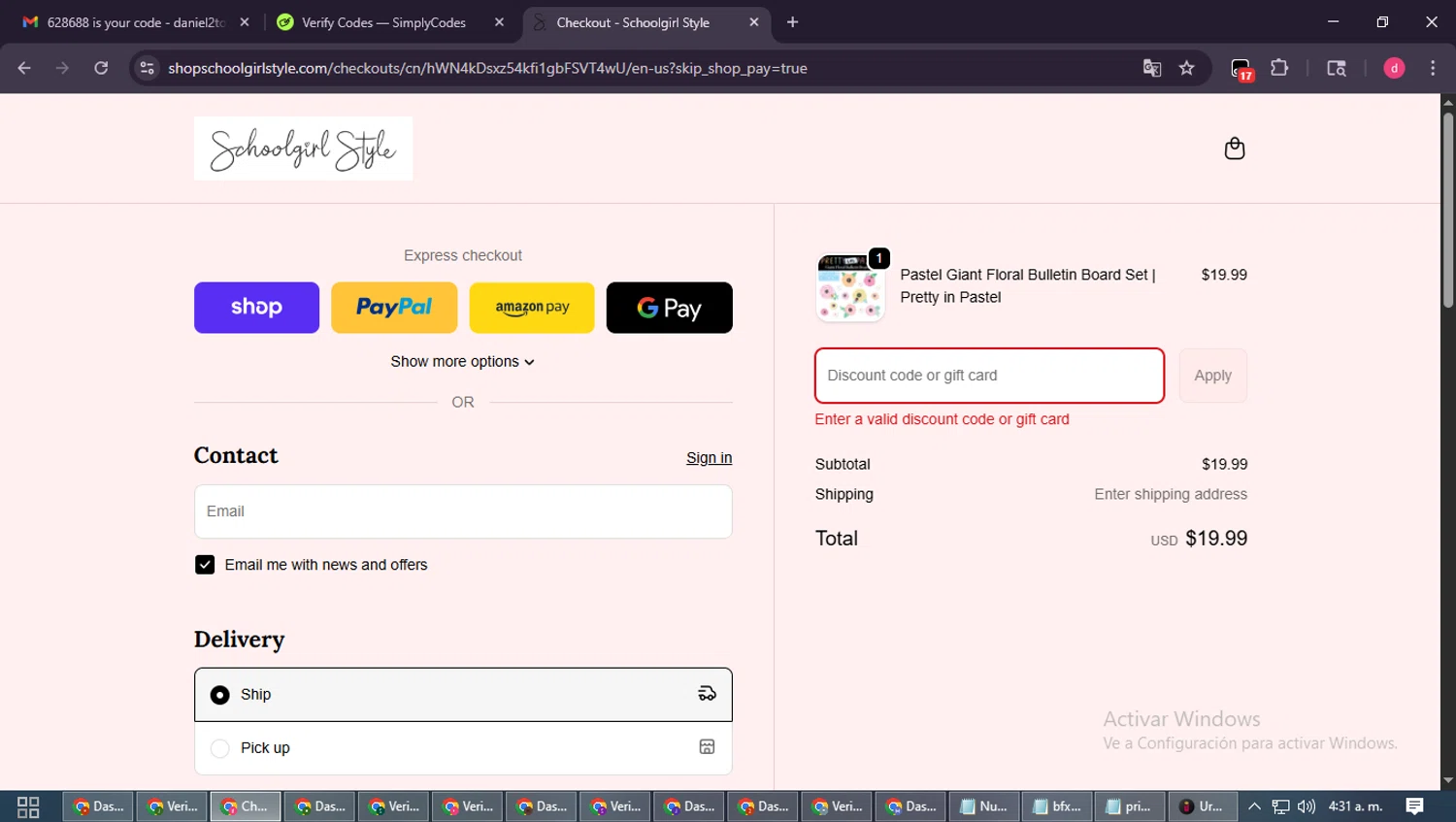The height and width of the screenshot is (822, 1456).
Task: Open the Windows Task View icon
Action: point(28,806)
